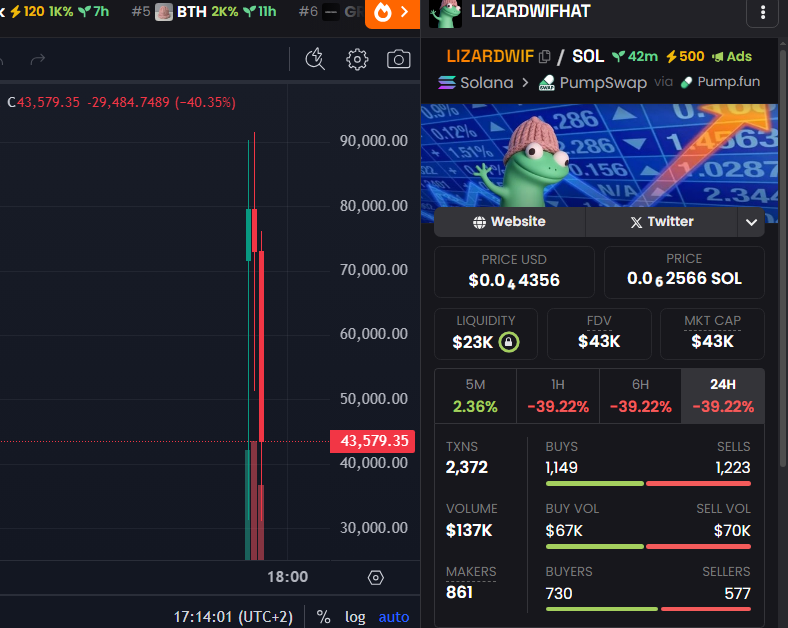The image size is (788, 628).
Task: Expand the social links chevron dropdown
Action: click(x=751, y=222)
